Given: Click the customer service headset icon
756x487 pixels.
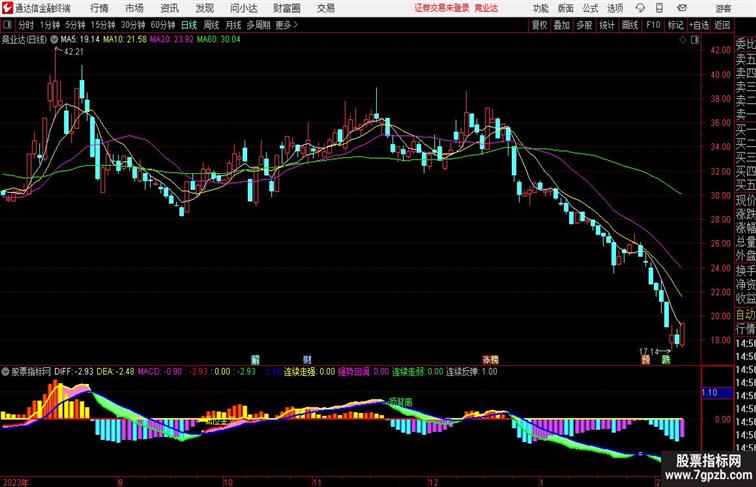Looking at the screenshot, I should pyautogui.click(x=640, y=8).
